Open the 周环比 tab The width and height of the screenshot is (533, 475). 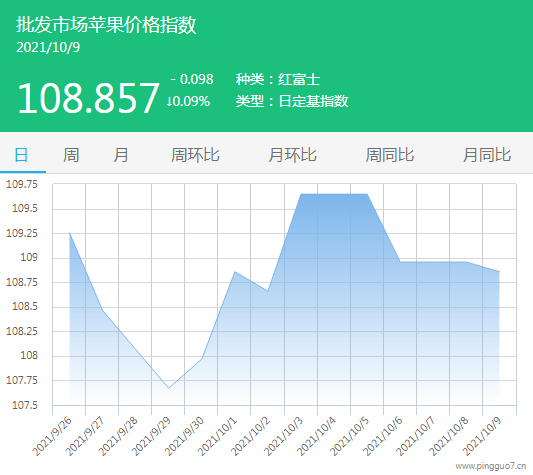point(195,155)
